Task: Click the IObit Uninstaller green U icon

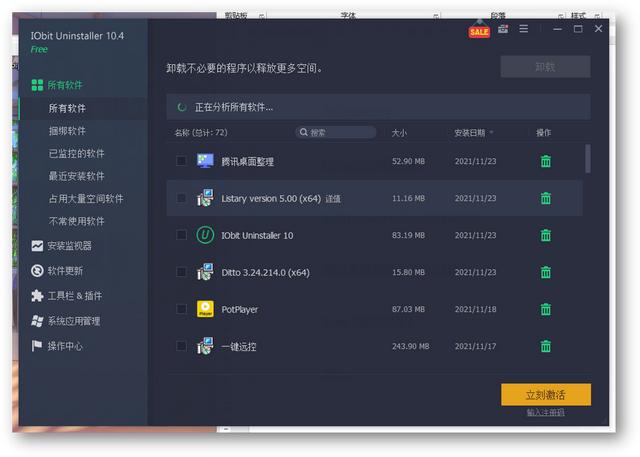Action: click(205, 235)
